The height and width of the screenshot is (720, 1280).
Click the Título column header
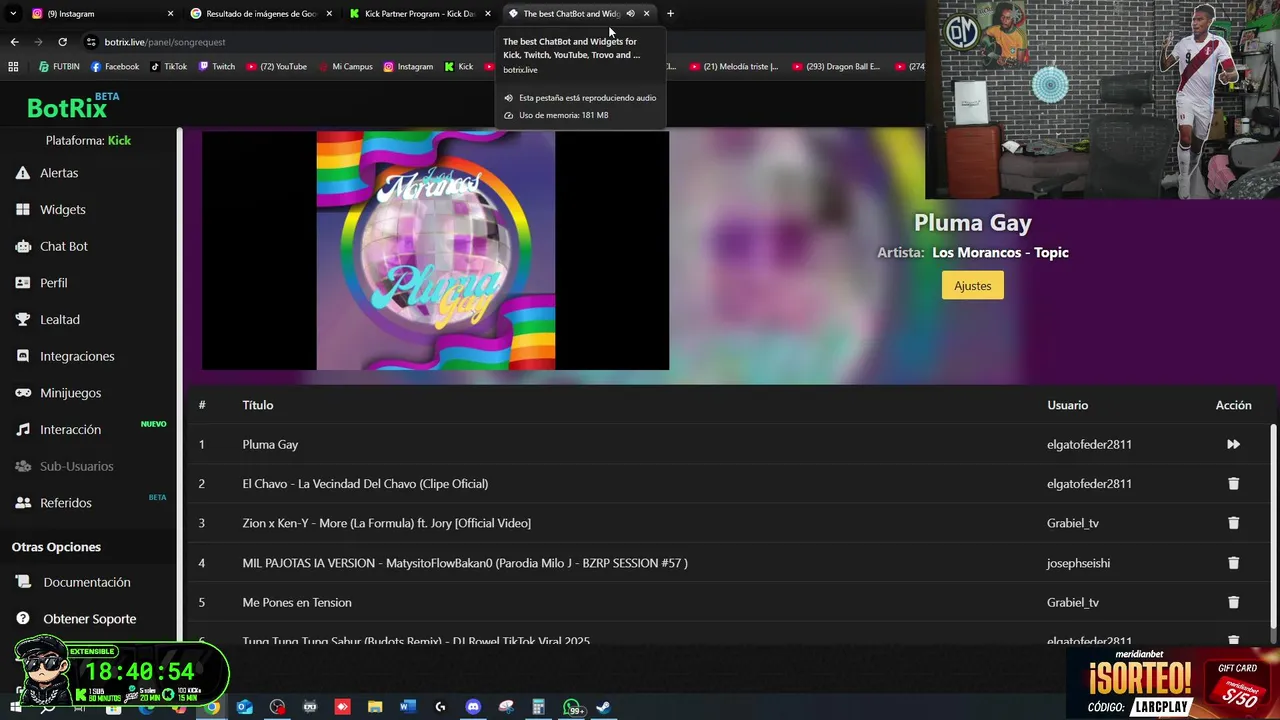[x=258, y=405]
